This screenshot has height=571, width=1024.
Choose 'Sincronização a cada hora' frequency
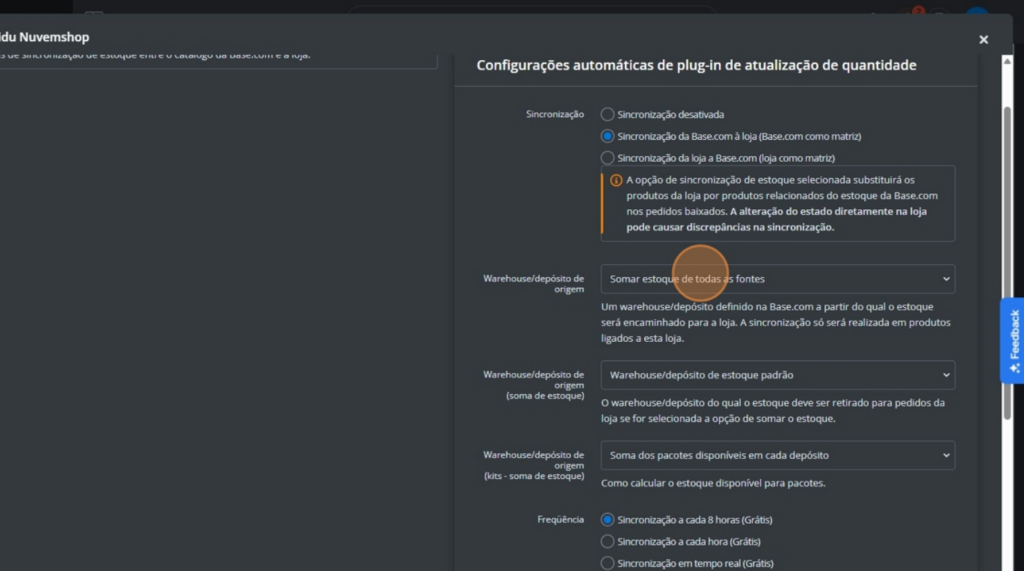coord(607,542)
